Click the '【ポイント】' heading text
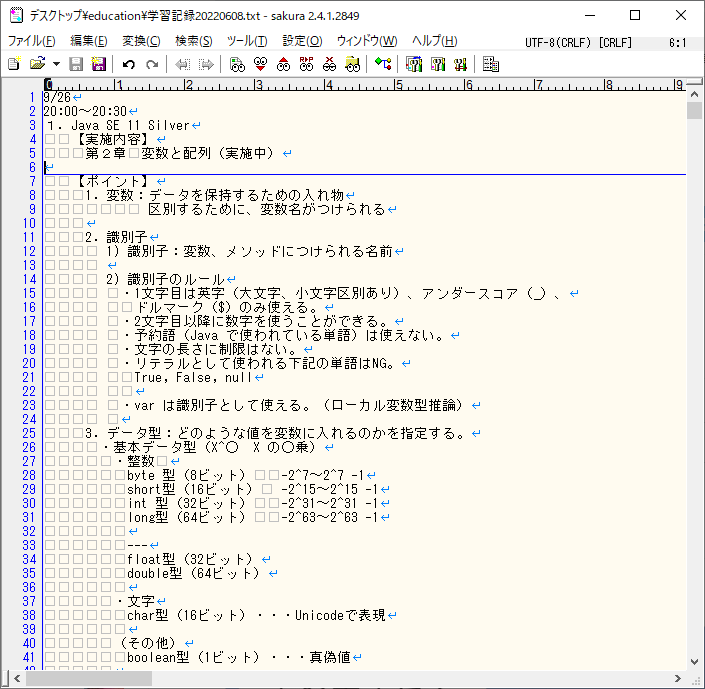The image size is (705, 689). tap(113, 181)
